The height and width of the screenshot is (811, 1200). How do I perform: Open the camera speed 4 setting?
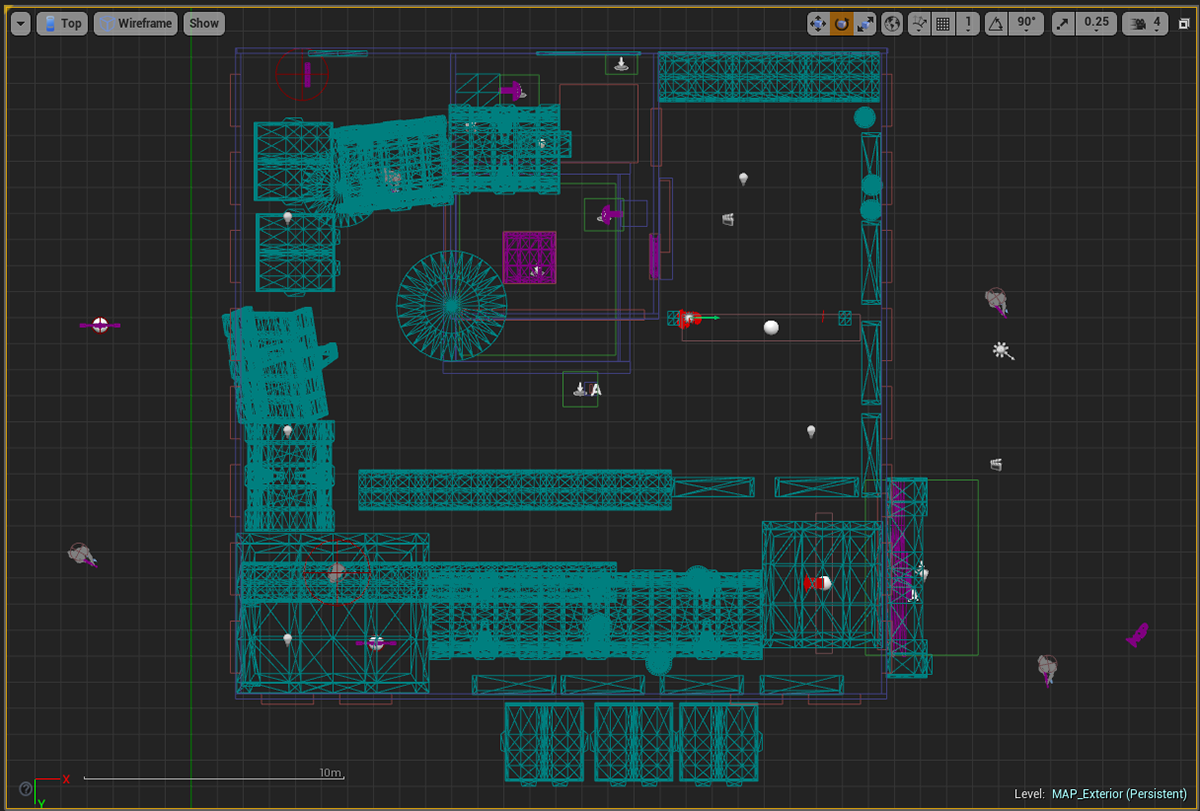(x=1146, y=23)
